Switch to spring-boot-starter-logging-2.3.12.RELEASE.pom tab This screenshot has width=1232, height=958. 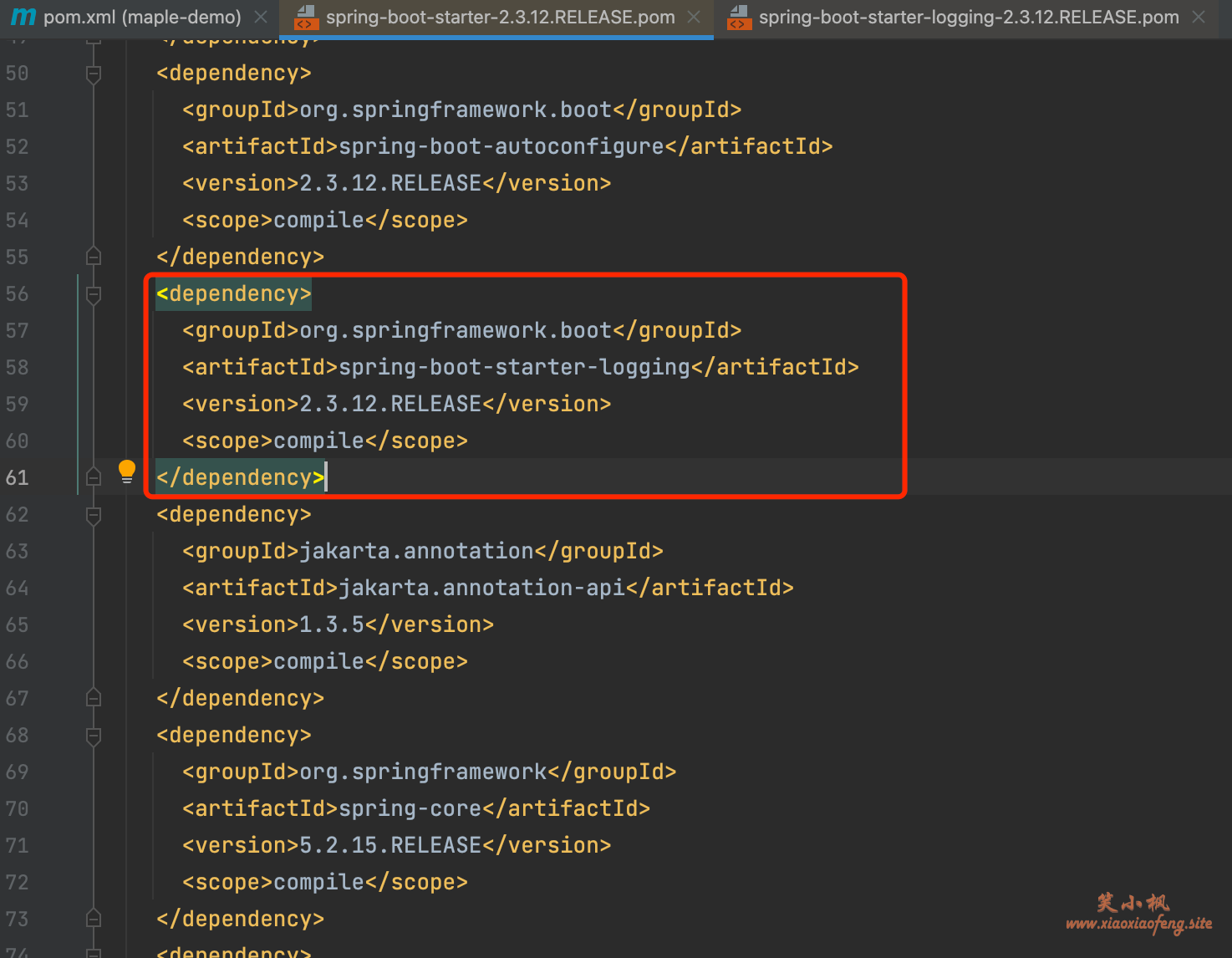tap(969, 17)
